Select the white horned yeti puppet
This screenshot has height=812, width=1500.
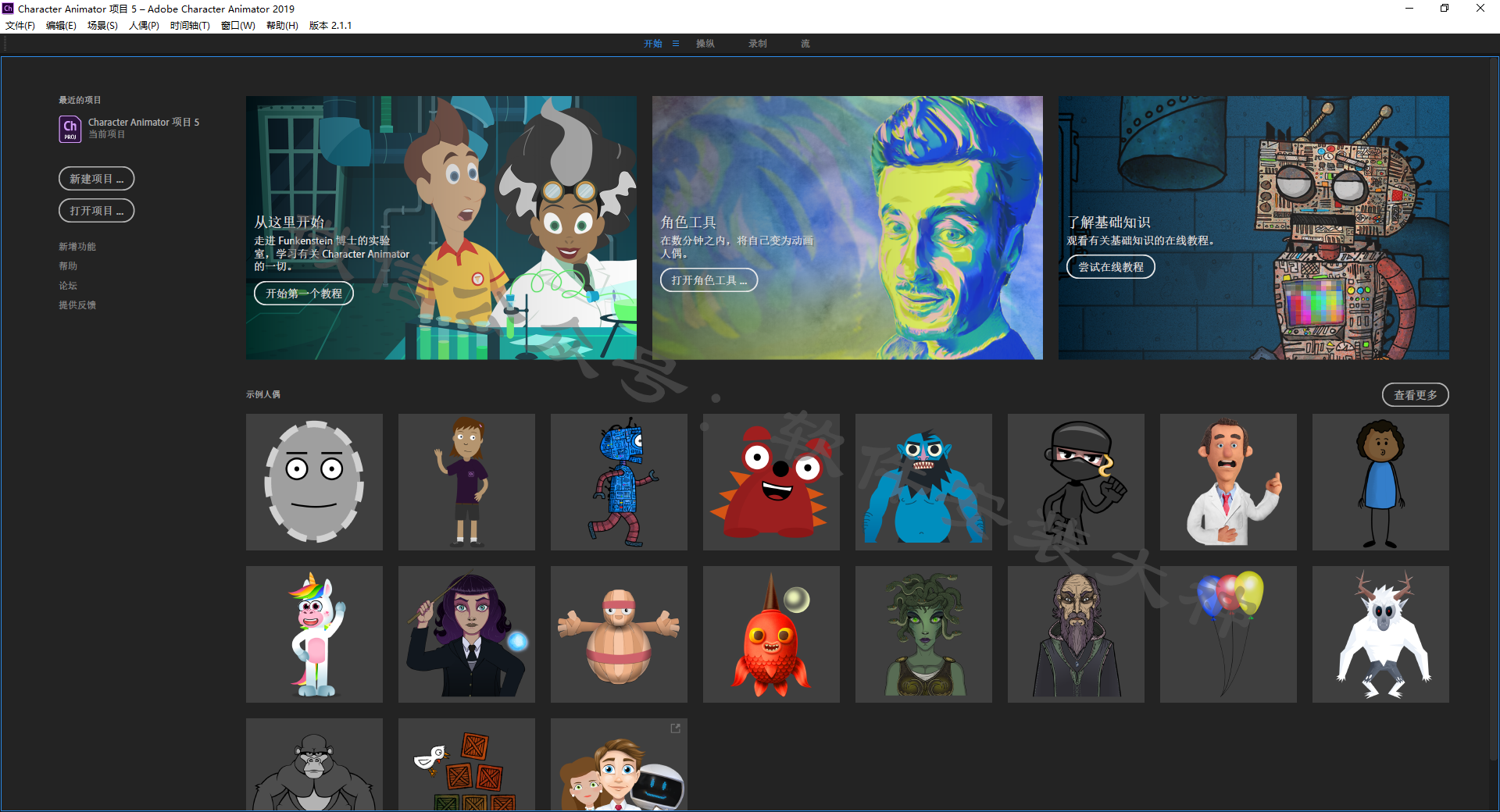1380,634
